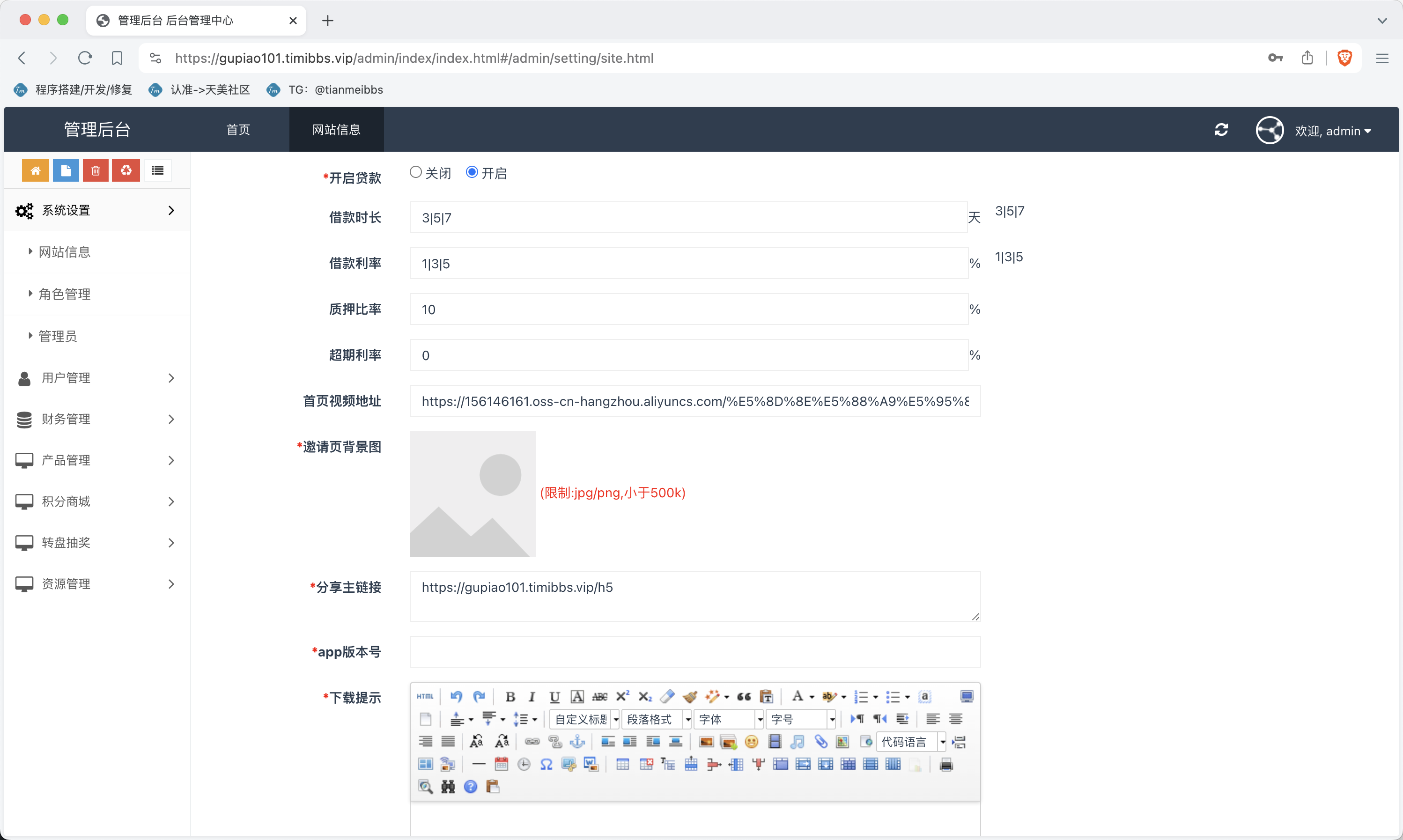The image size is (1403, 840).
Task: Open the 段落格式 dropdown
Action: [657, 720]
